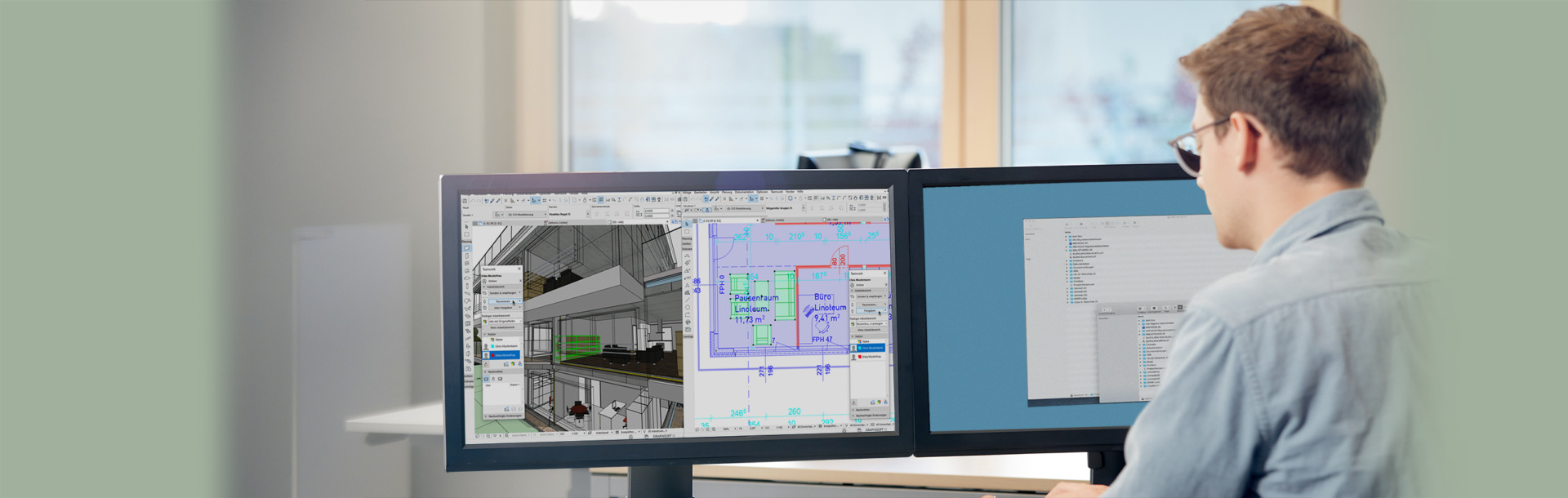This screenshot has width=1568, height=498.
Task: Close the Teamwork palette in floor plan window
Action: click(886, 273)
